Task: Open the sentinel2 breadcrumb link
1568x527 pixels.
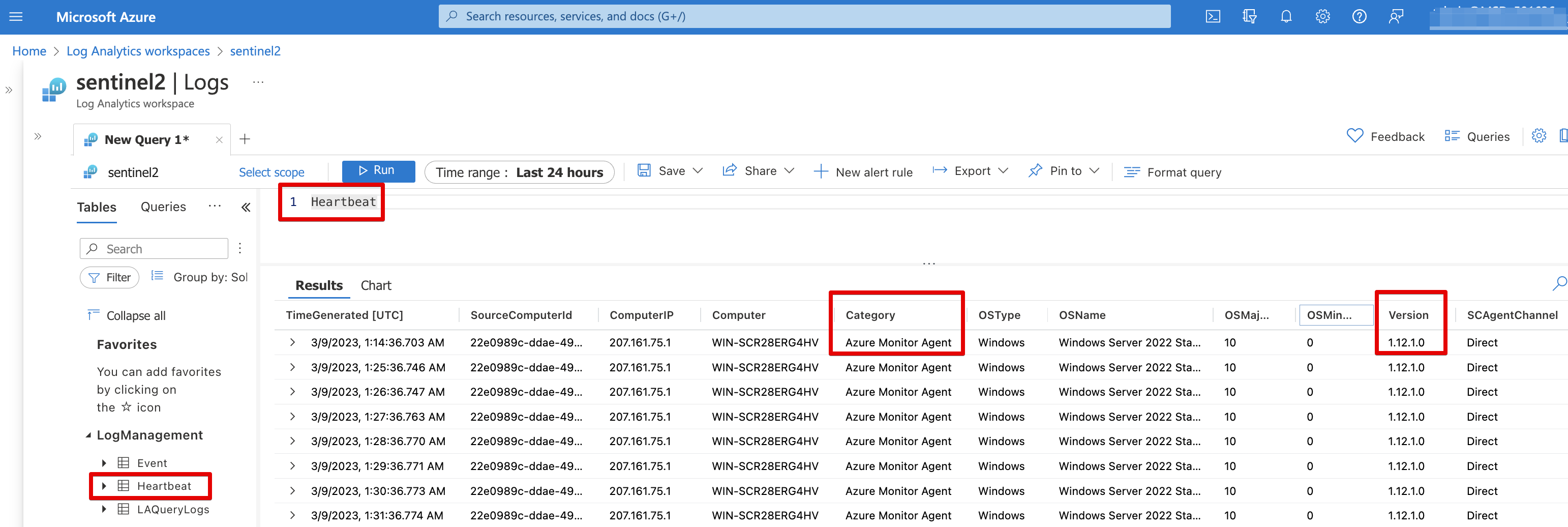Action: coord(255,51)
